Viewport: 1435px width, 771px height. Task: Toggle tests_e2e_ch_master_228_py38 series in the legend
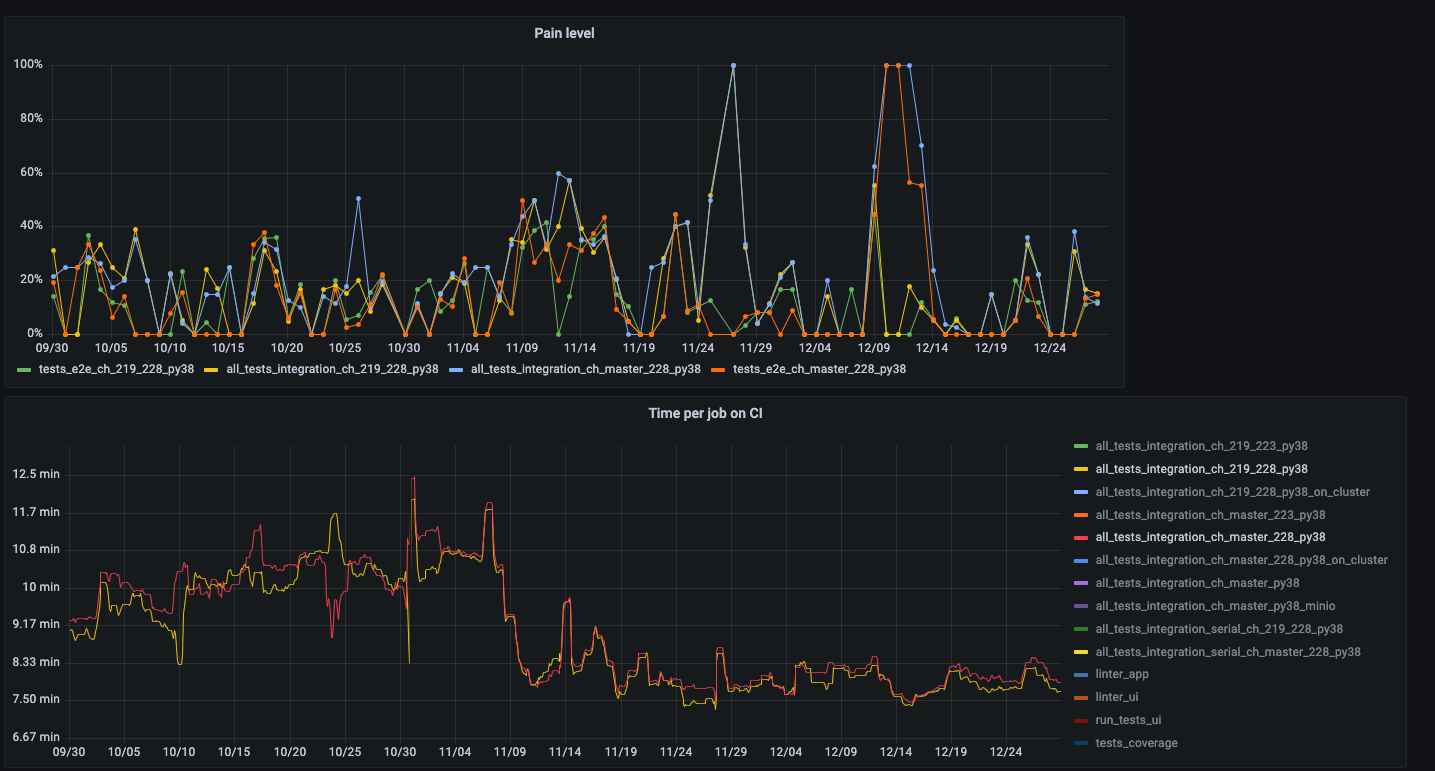point(819,369)
